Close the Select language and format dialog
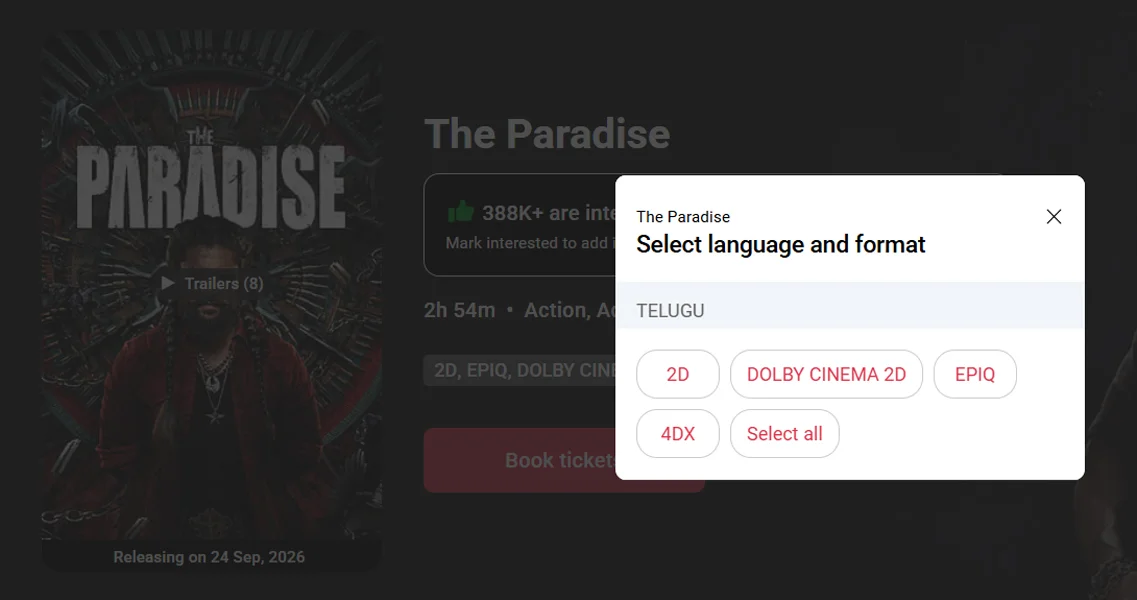The image size is (1137, 600). [x=1054, y=216]
